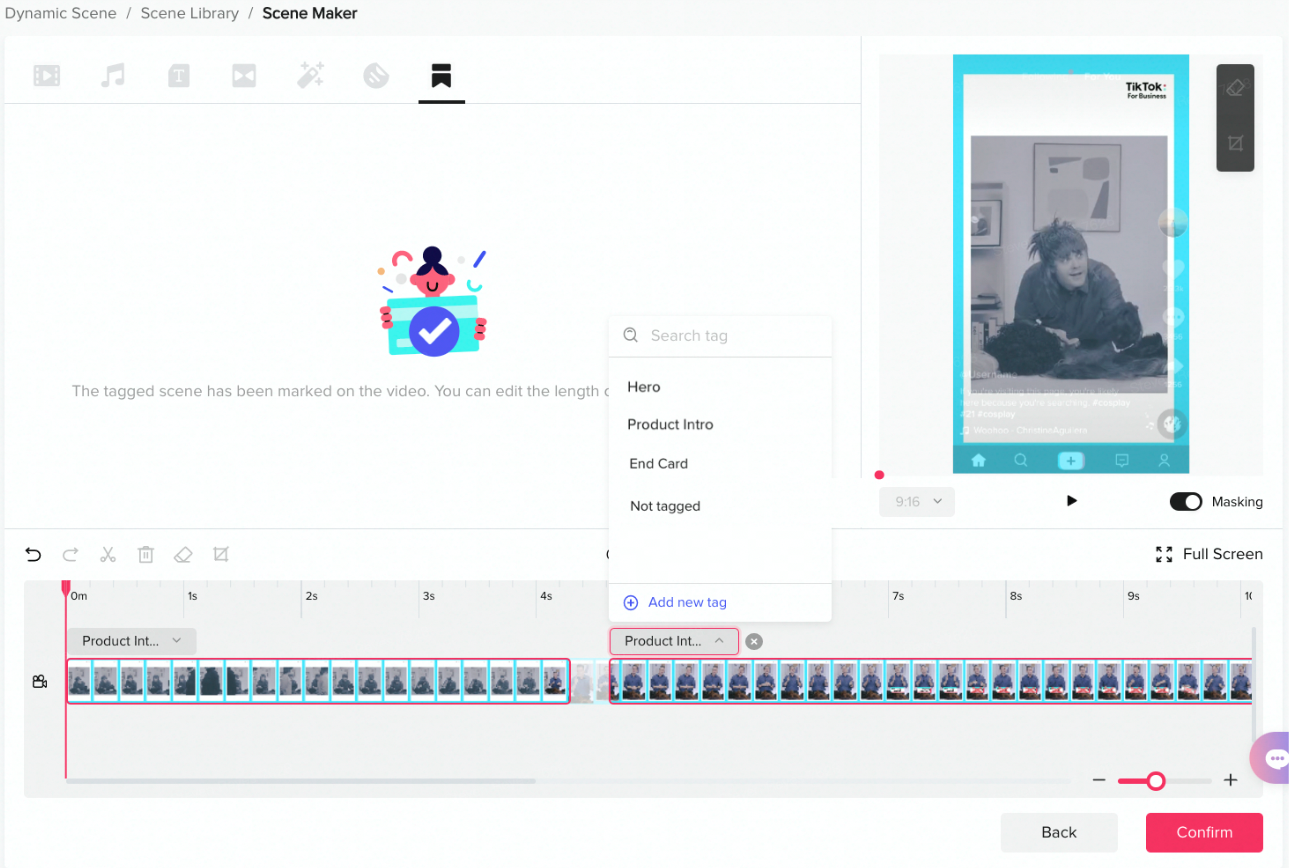This screenshot has width=1289, height=868.
Task: Switch to the bookmark Tags tab
Action: (x=441, y=75)
